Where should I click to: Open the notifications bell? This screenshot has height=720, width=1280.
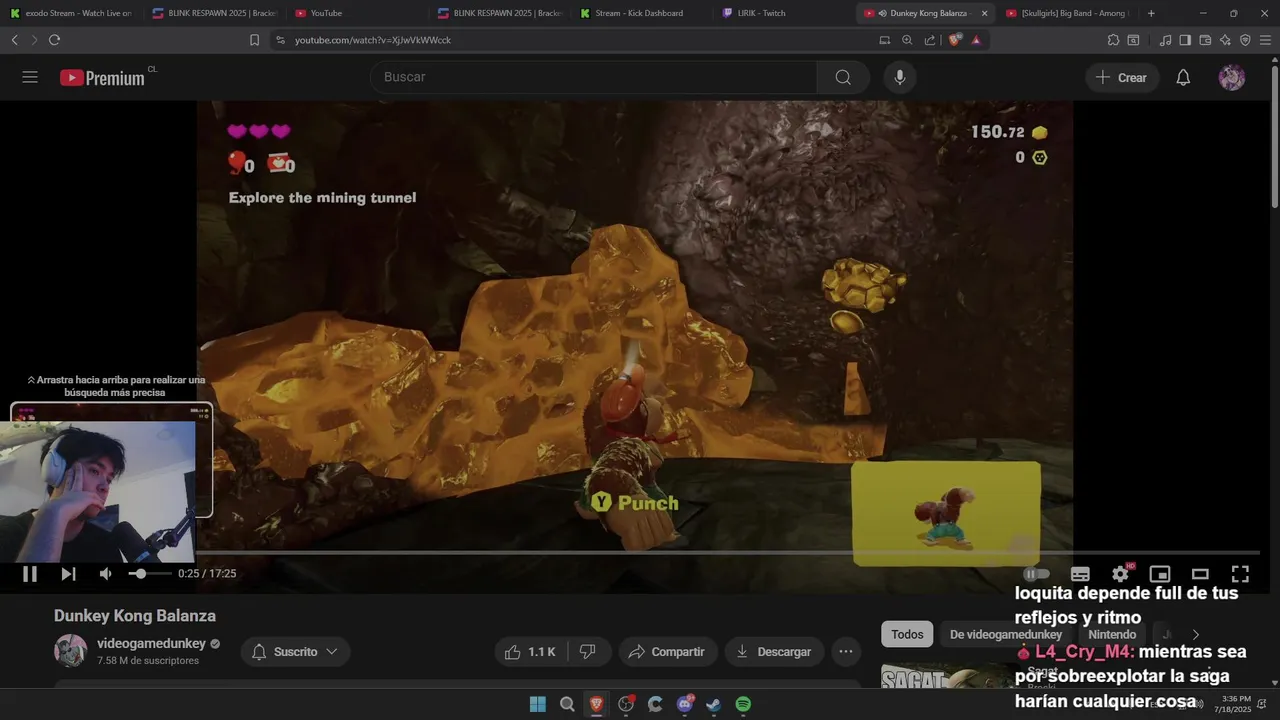tap(1183, 77)
